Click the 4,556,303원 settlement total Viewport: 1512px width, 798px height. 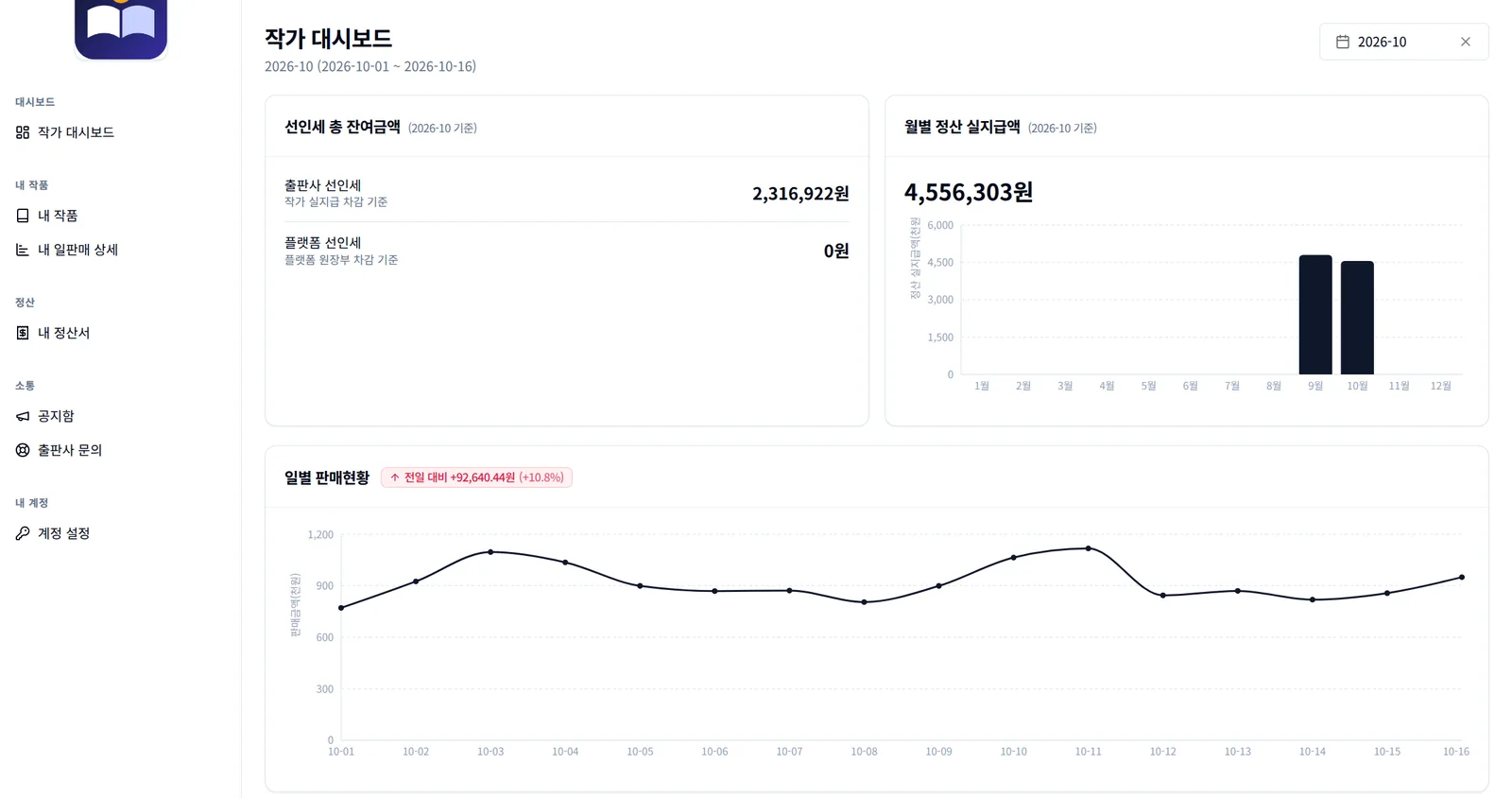click(x=969, y=193)
